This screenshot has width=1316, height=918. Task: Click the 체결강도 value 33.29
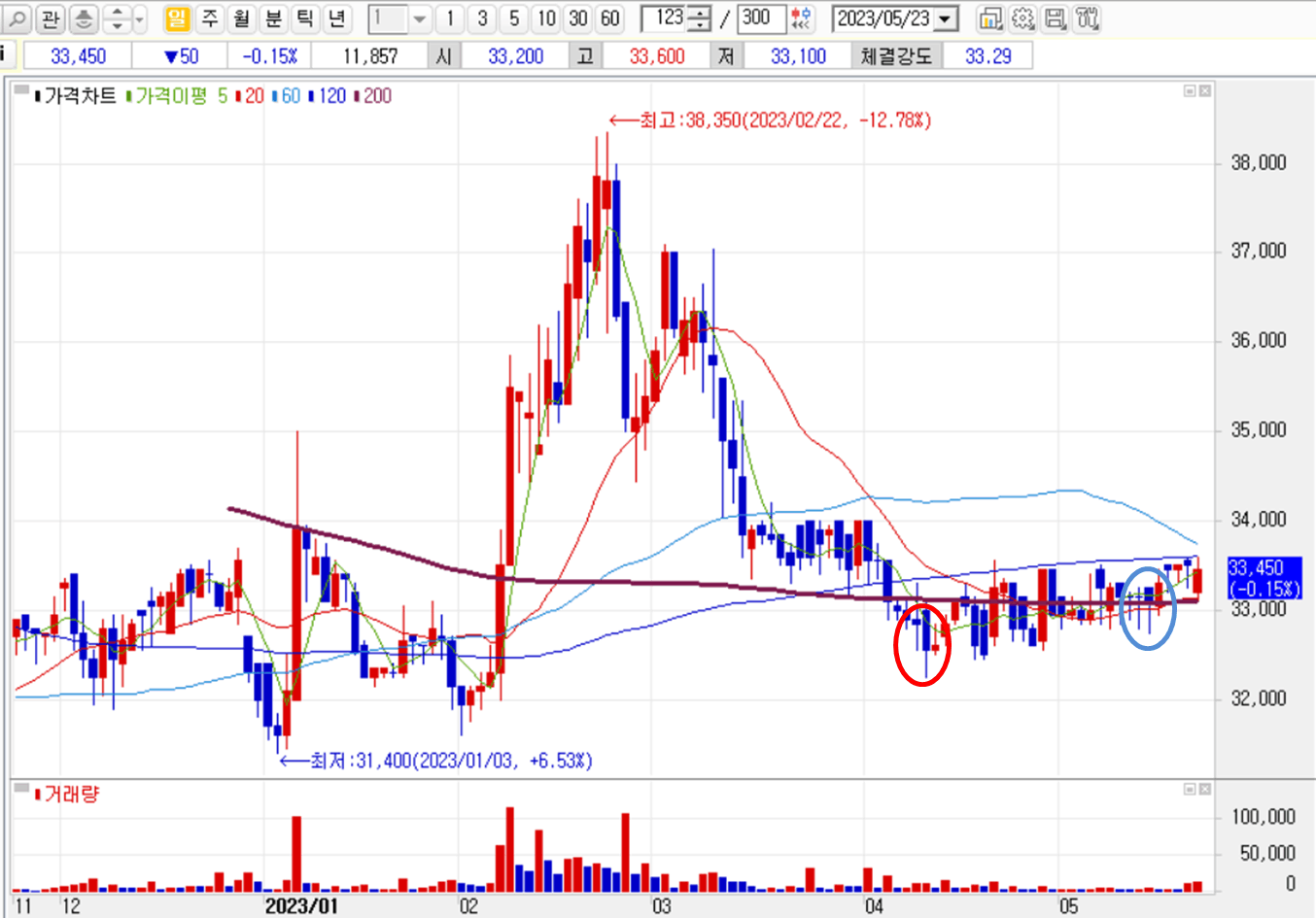[x=987, y=56]
